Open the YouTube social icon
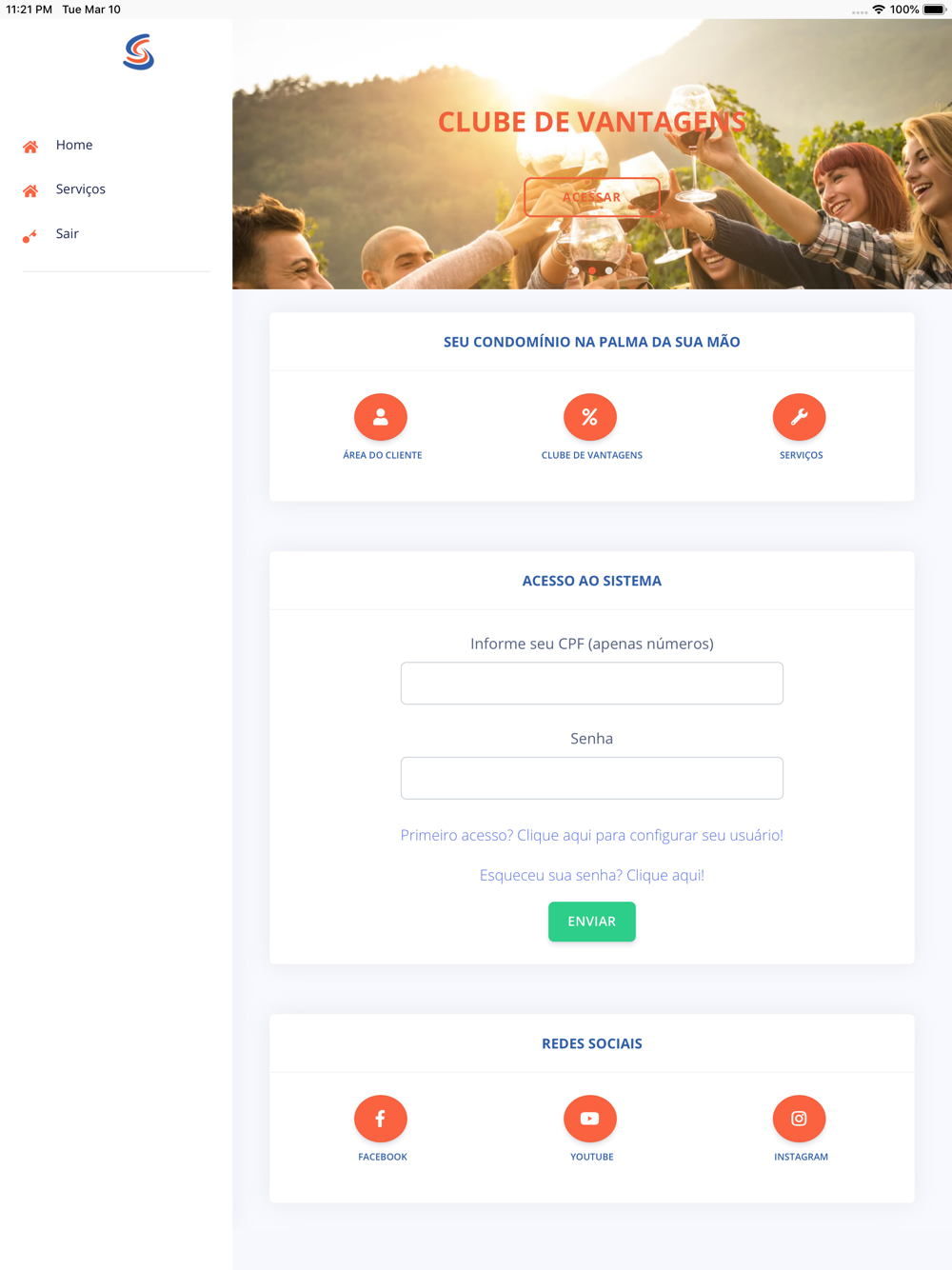Image resolution: width=952 pixels, height=1270 pixels. [590, 1119]
